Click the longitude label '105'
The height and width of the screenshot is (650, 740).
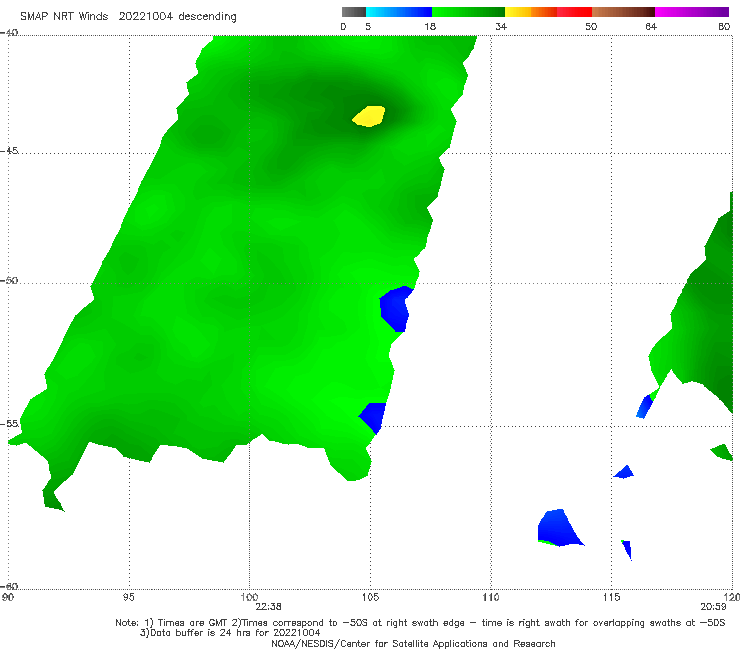click(370, 598)
